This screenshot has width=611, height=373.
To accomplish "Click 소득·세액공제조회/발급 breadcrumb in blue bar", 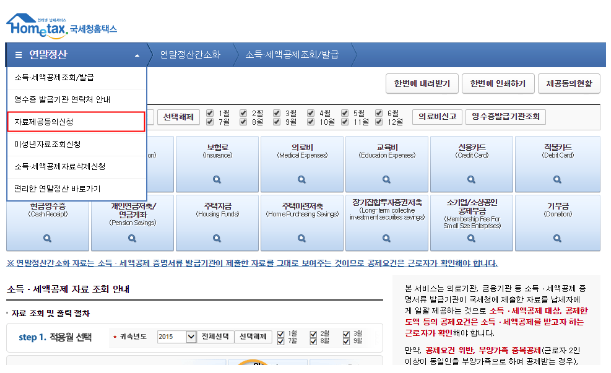I will click(292, 55).
